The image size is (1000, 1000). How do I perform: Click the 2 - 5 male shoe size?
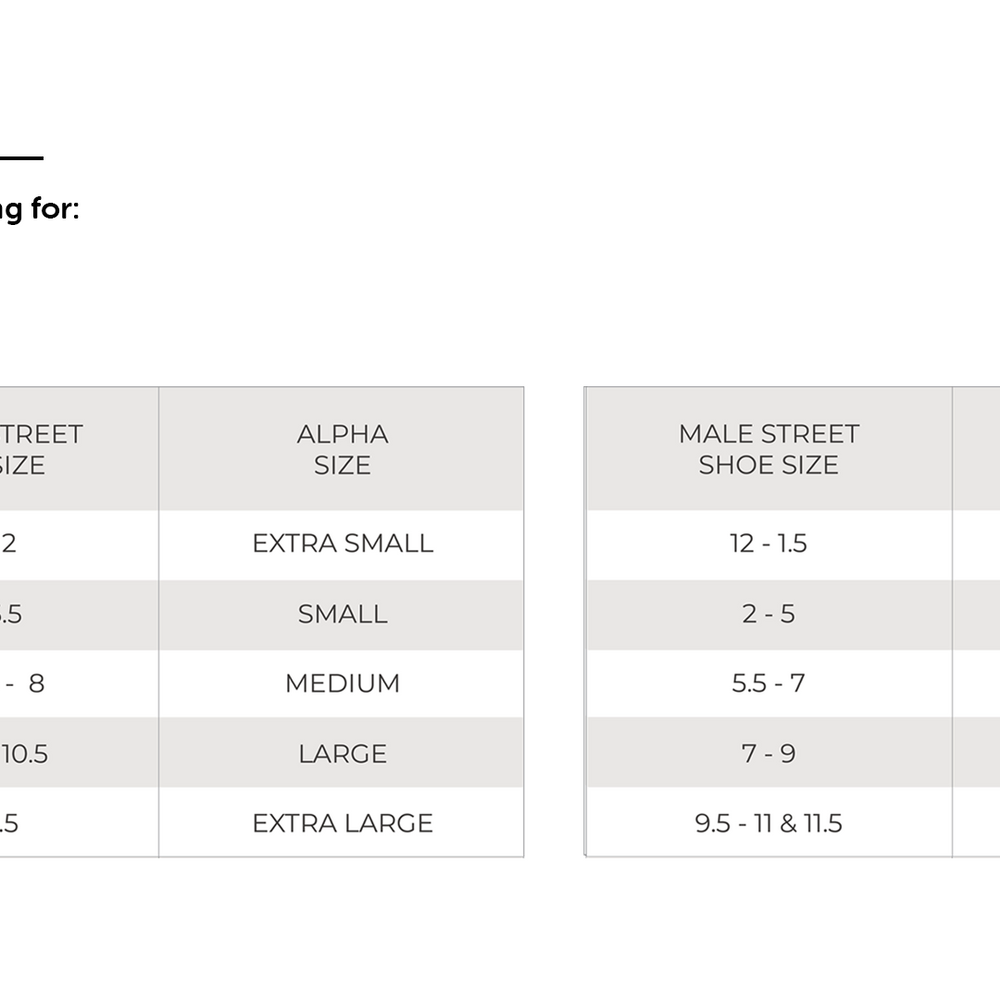768,614
